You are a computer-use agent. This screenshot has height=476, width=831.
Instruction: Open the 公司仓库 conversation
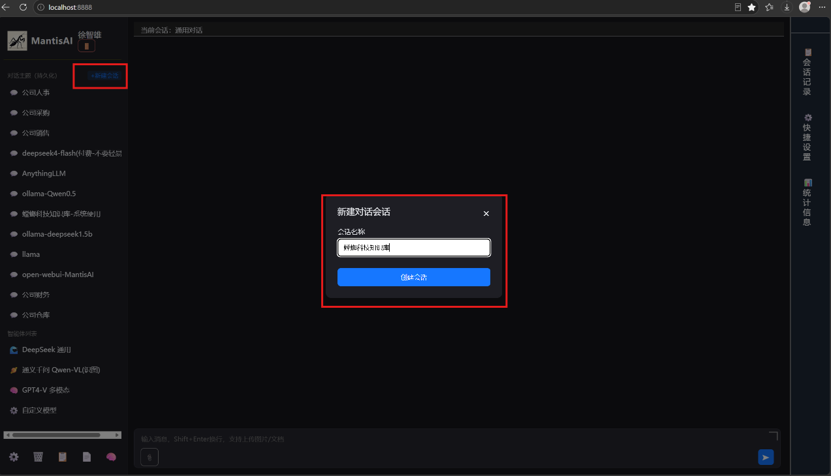click(x=36, y=315)
